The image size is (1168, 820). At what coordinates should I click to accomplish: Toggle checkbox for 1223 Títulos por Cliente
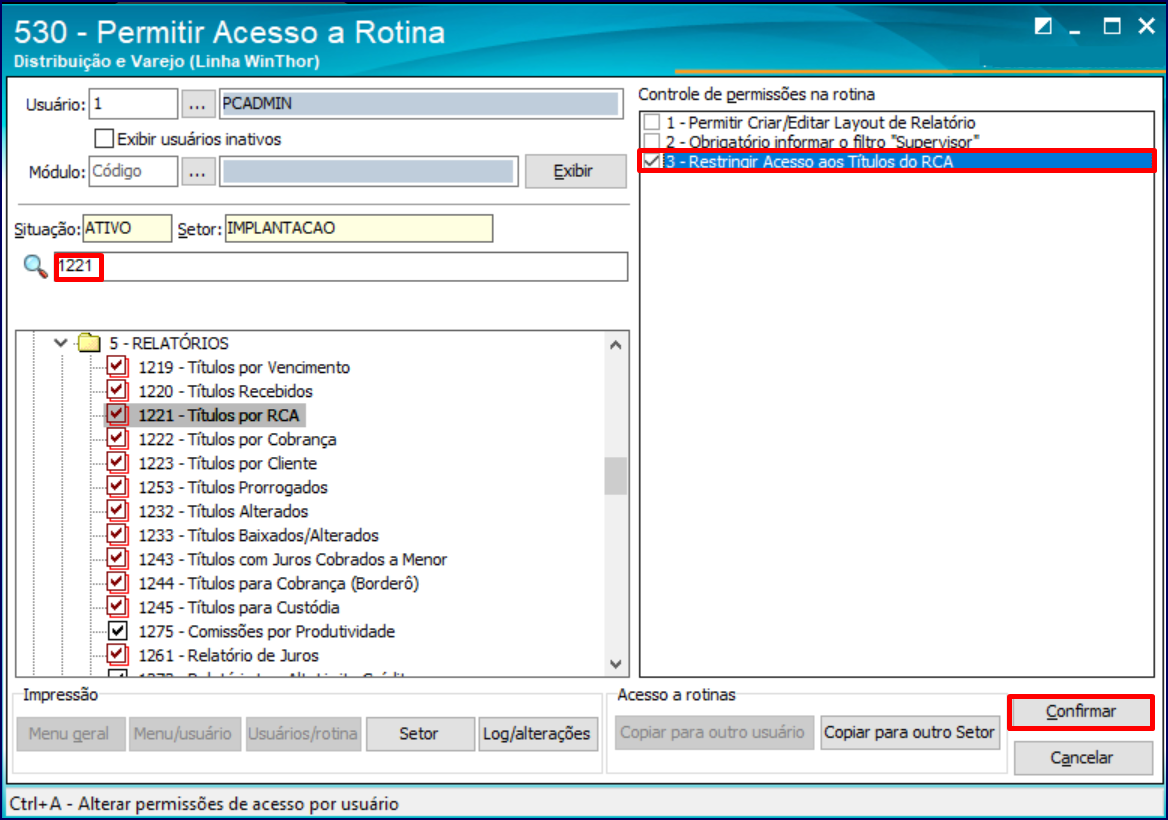pos(117,463)
